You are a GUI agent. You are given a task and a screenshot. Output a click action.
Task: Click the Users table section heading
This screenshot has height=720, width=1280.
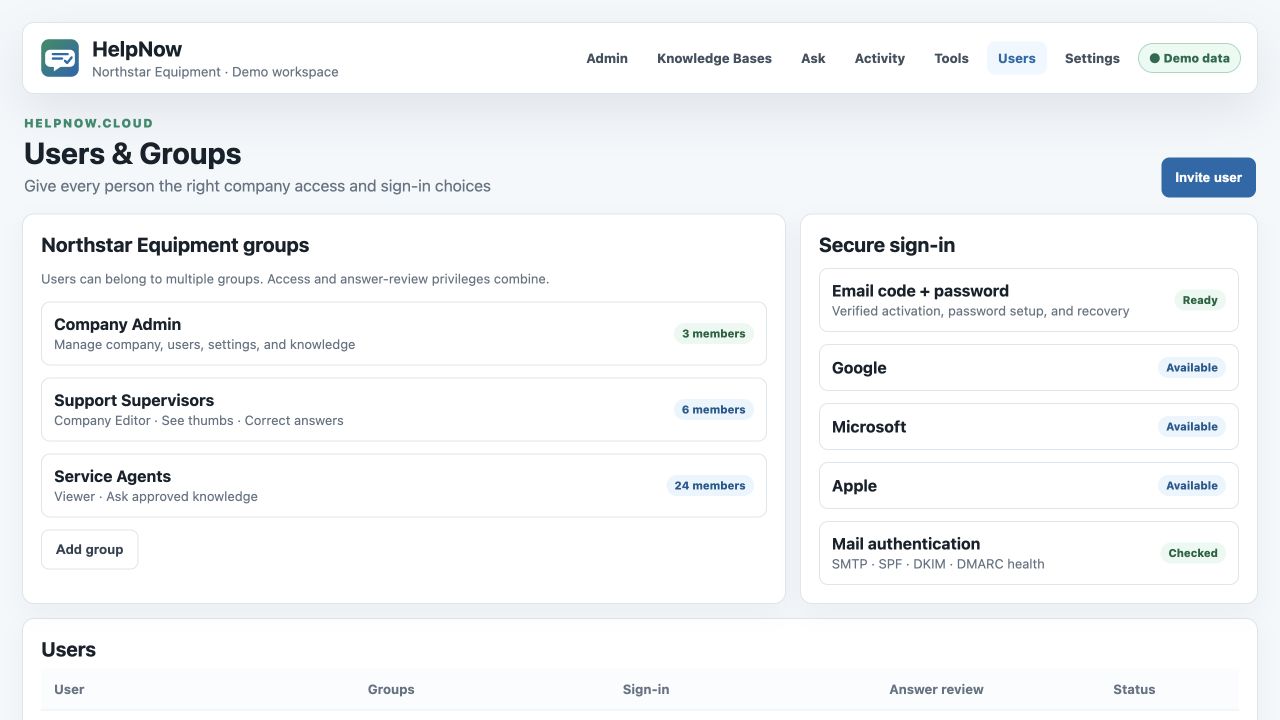click(x=69, y=649)
